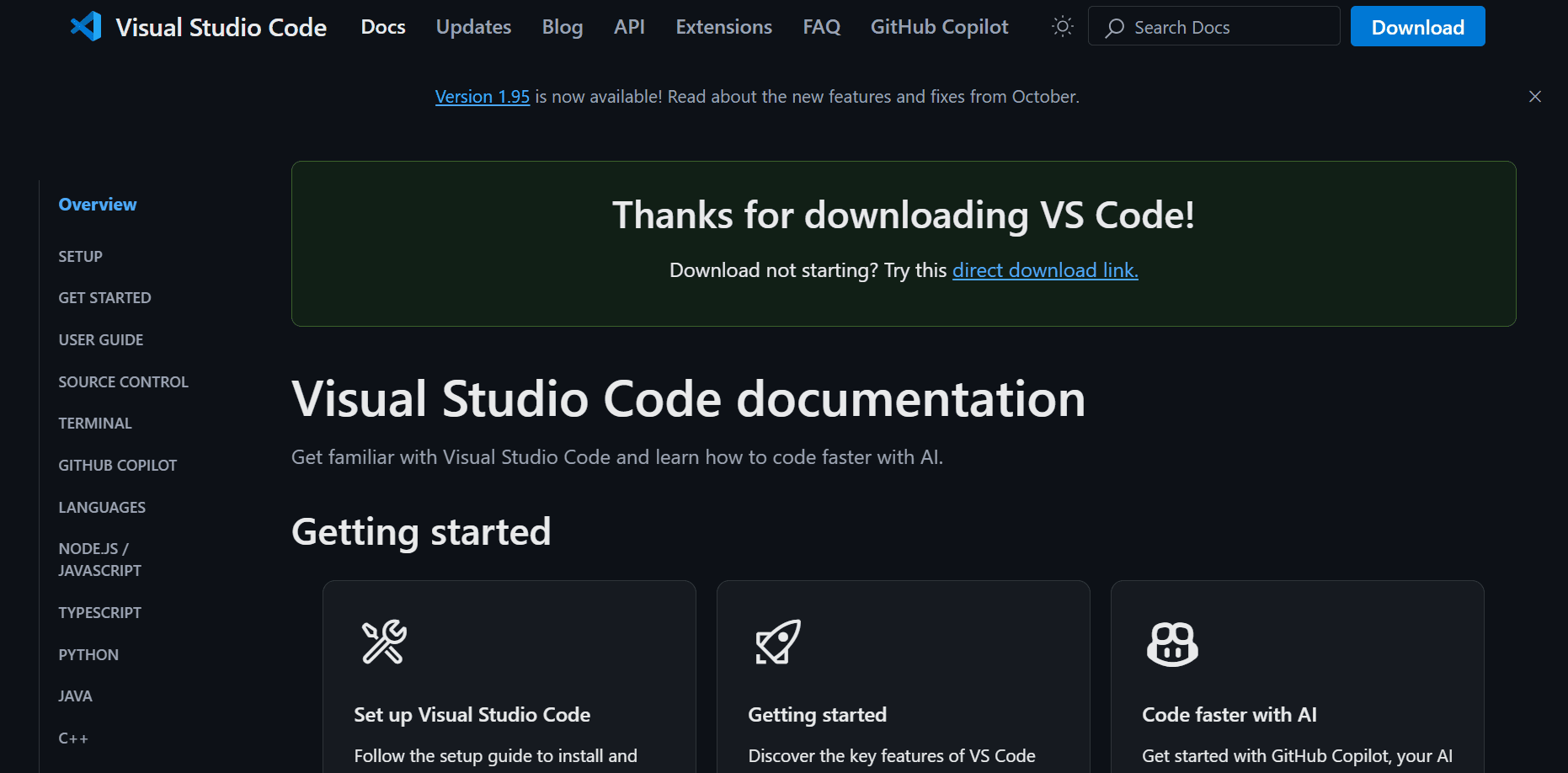Click the direct download link
Image resolution: width=1568 pixels, height=773 pixels.
click(x=1045, y=270)
